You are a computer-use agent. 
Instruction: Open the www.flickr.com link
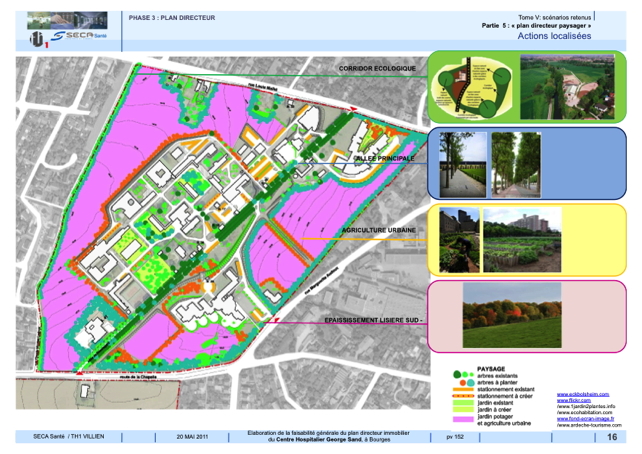[x=571, y=401]
